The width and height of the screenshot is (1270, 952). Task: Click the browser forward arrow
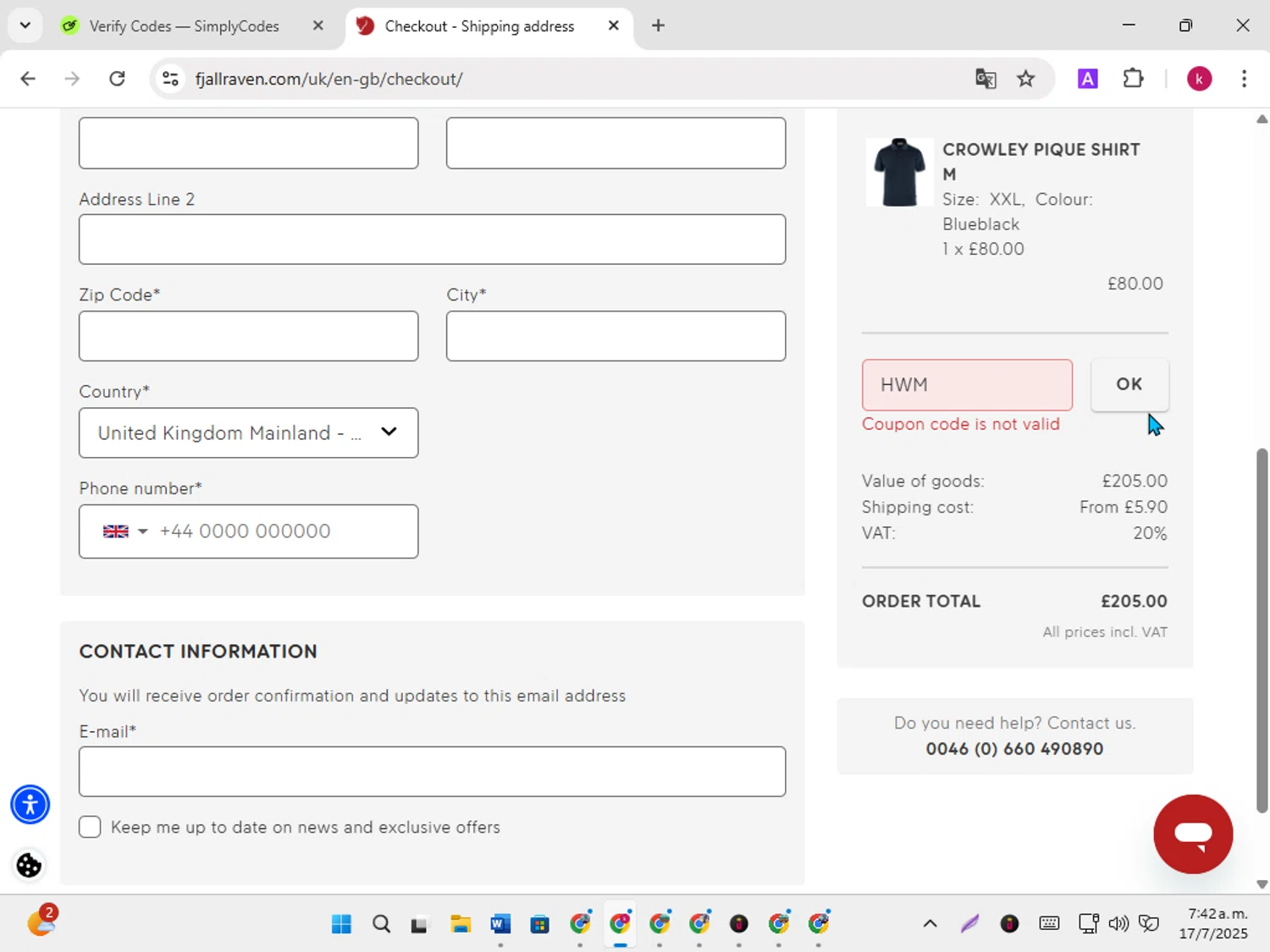pyautogui.click(x=72, y=79)
